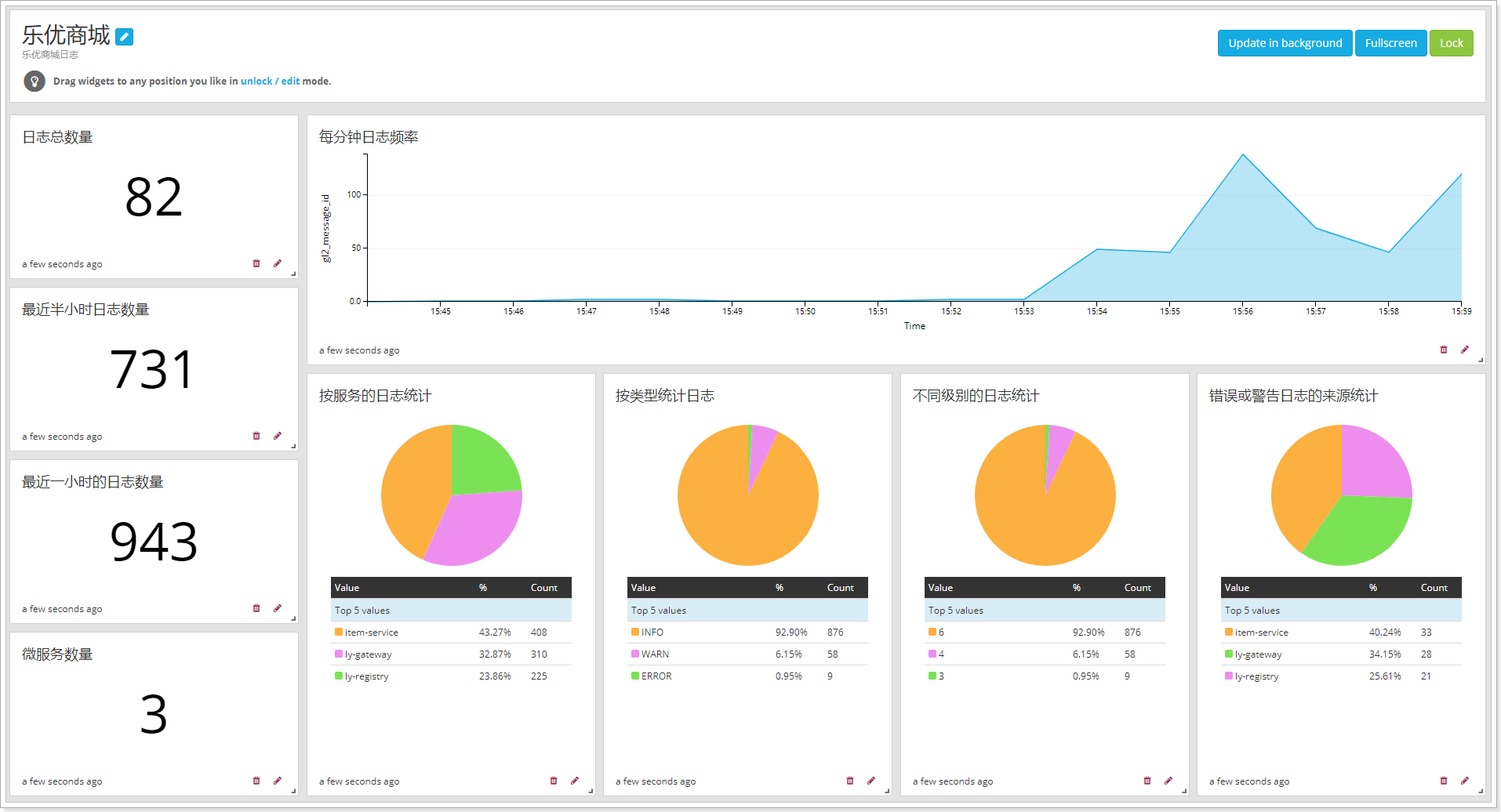This screenshot has width=1501, height=812.
Task: Select level 4 row with count 58
Action: click(1045, 654)
